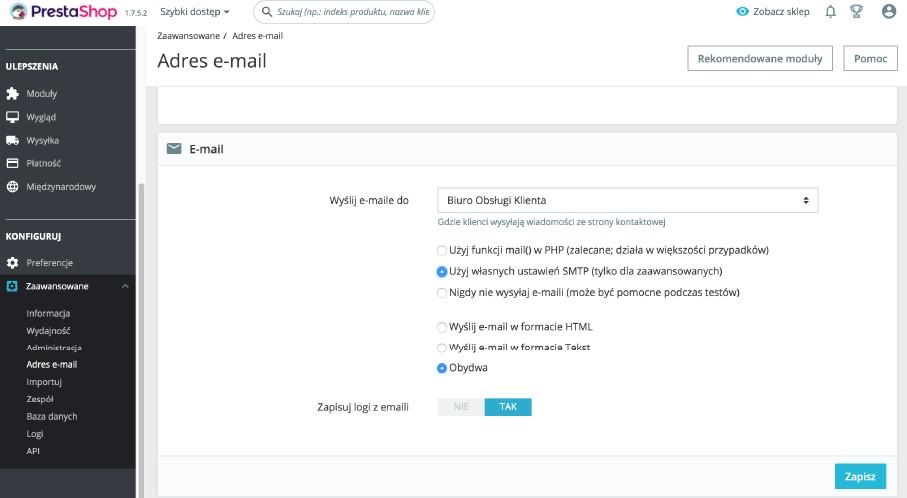Choose 'Wyślij e-mail w formacie HTML'

point(442,327)
